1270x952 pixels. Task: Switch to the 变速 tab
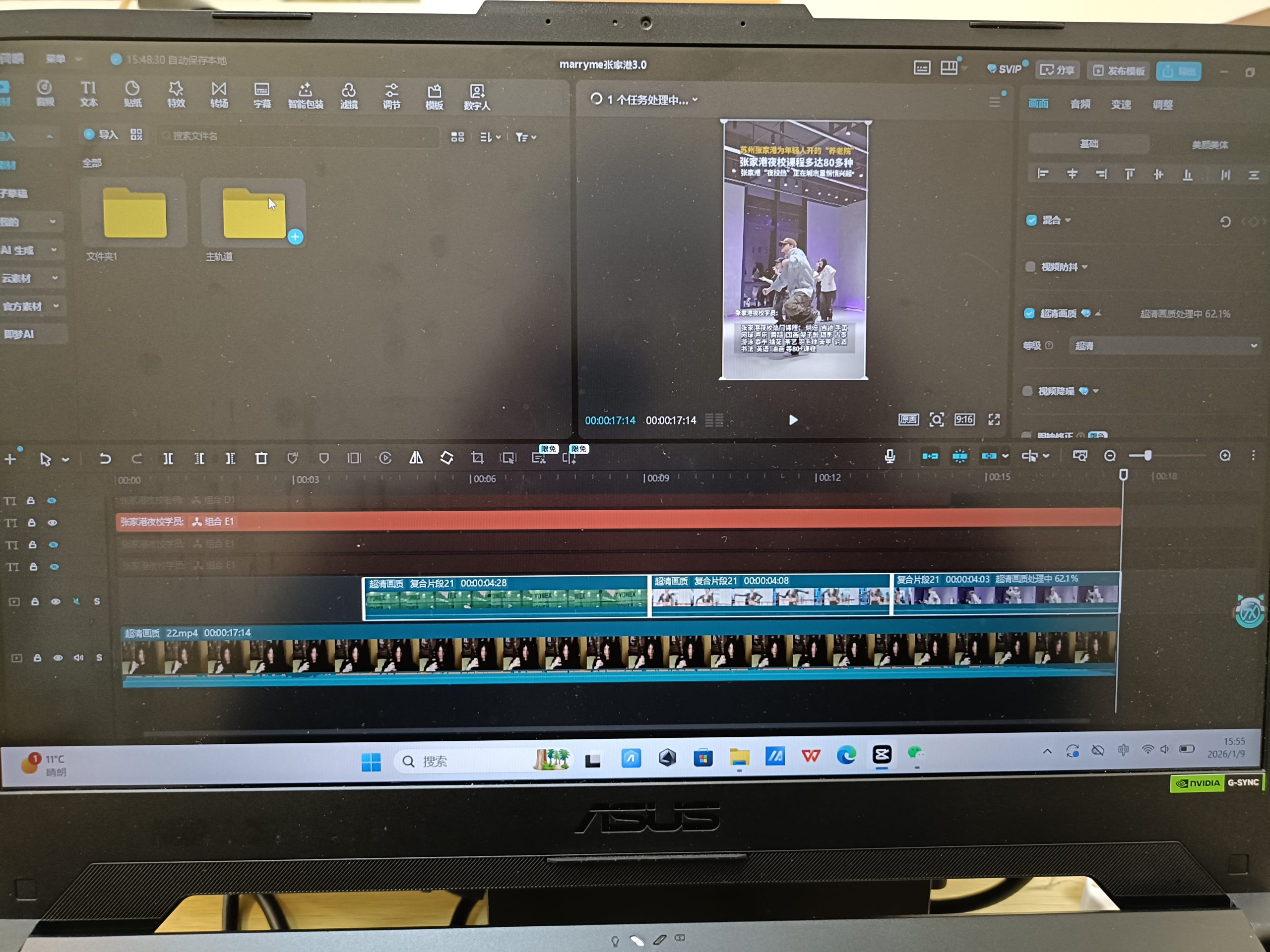(x=1121, y=105)
